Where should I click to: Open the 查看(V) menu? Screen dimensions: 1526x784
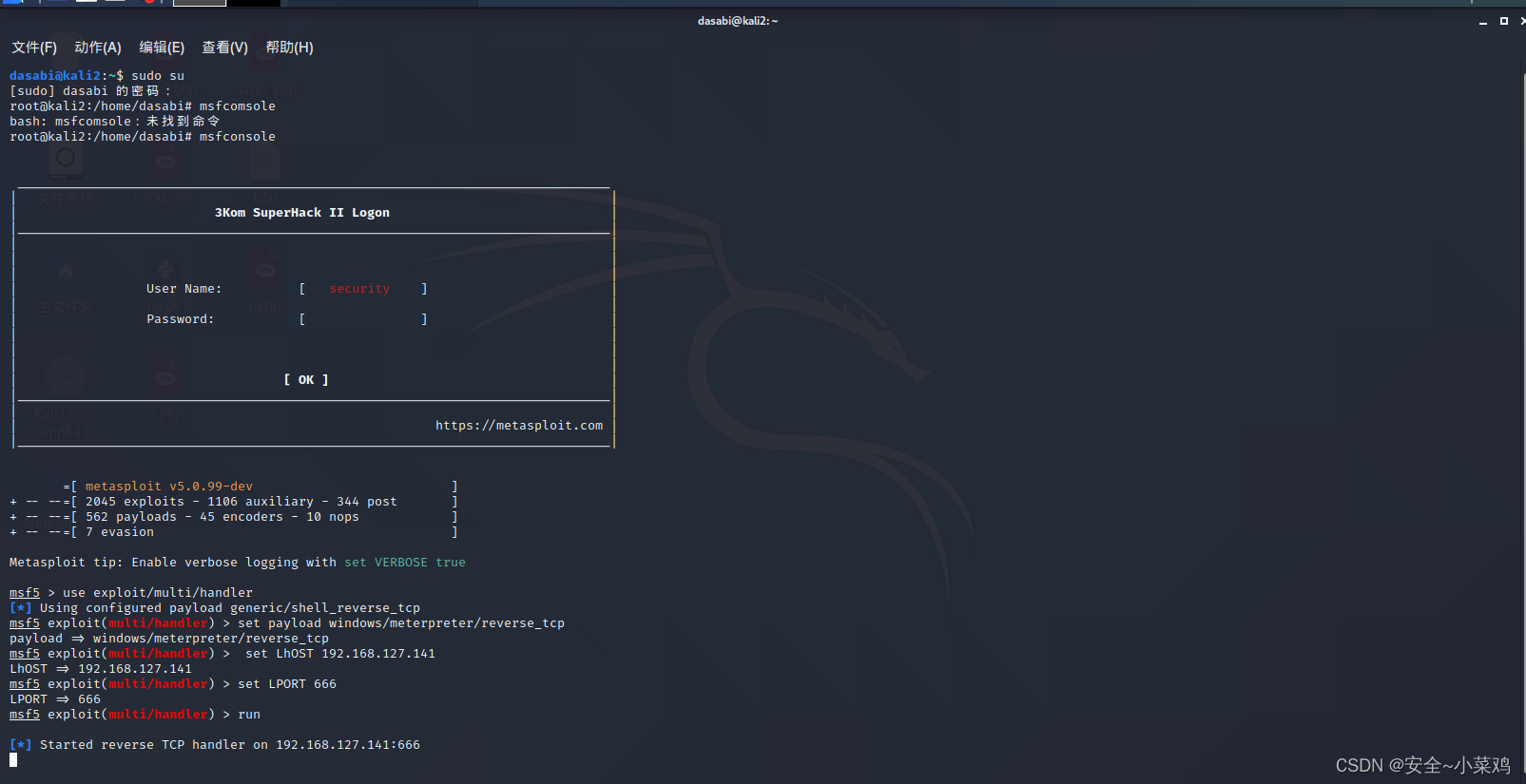click(224, 48)
